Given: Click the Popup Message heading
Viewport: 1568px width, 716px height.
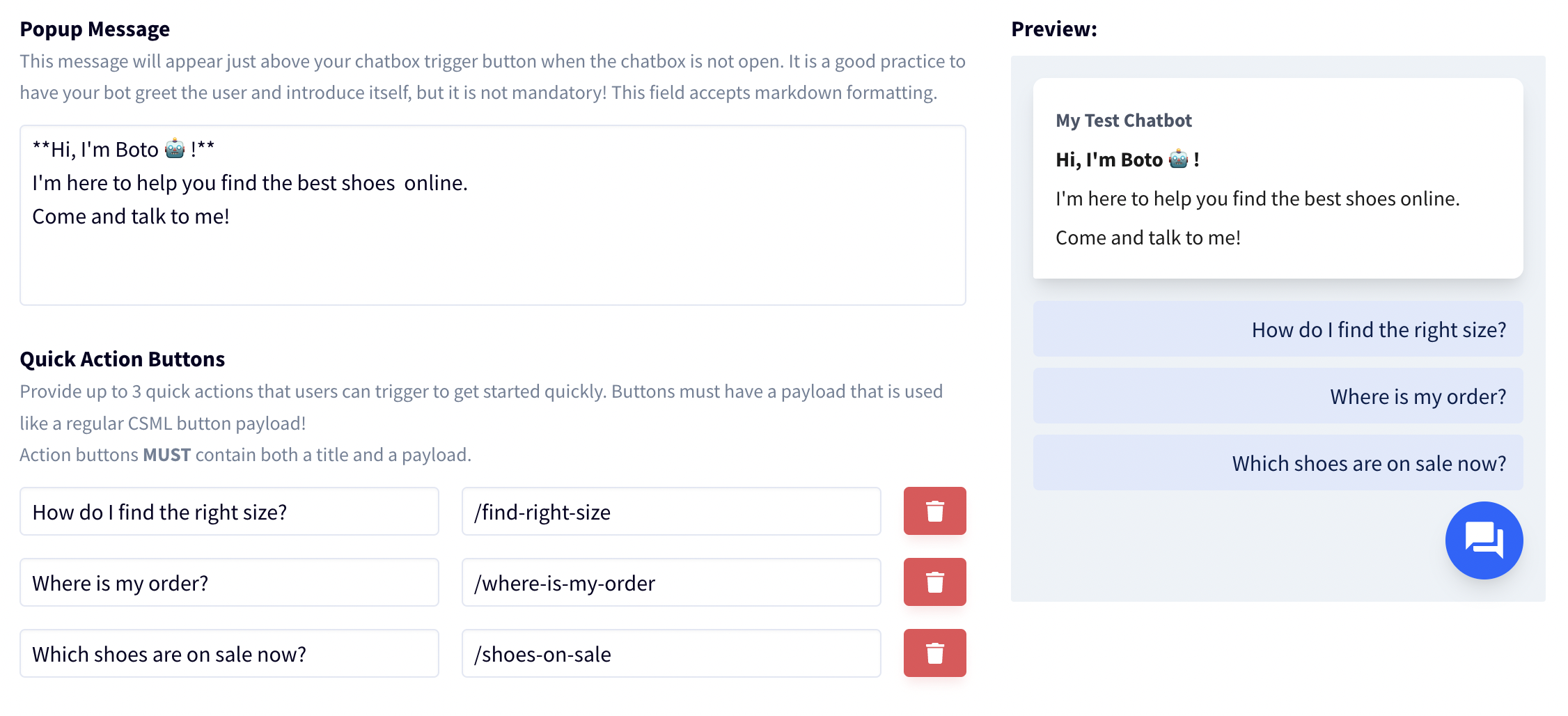Looking at the screenshot, I should (95, 29).
